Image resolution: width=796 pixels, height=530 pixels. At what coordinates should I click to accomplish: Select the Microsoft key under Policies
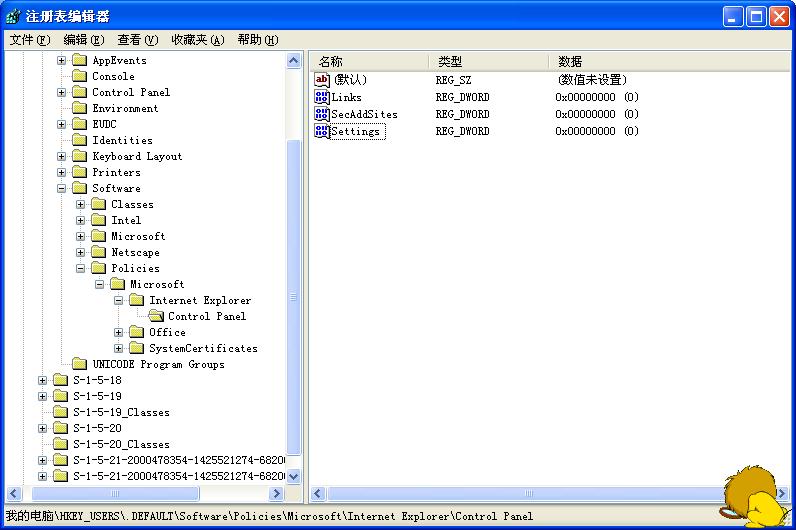coord(157,284)
